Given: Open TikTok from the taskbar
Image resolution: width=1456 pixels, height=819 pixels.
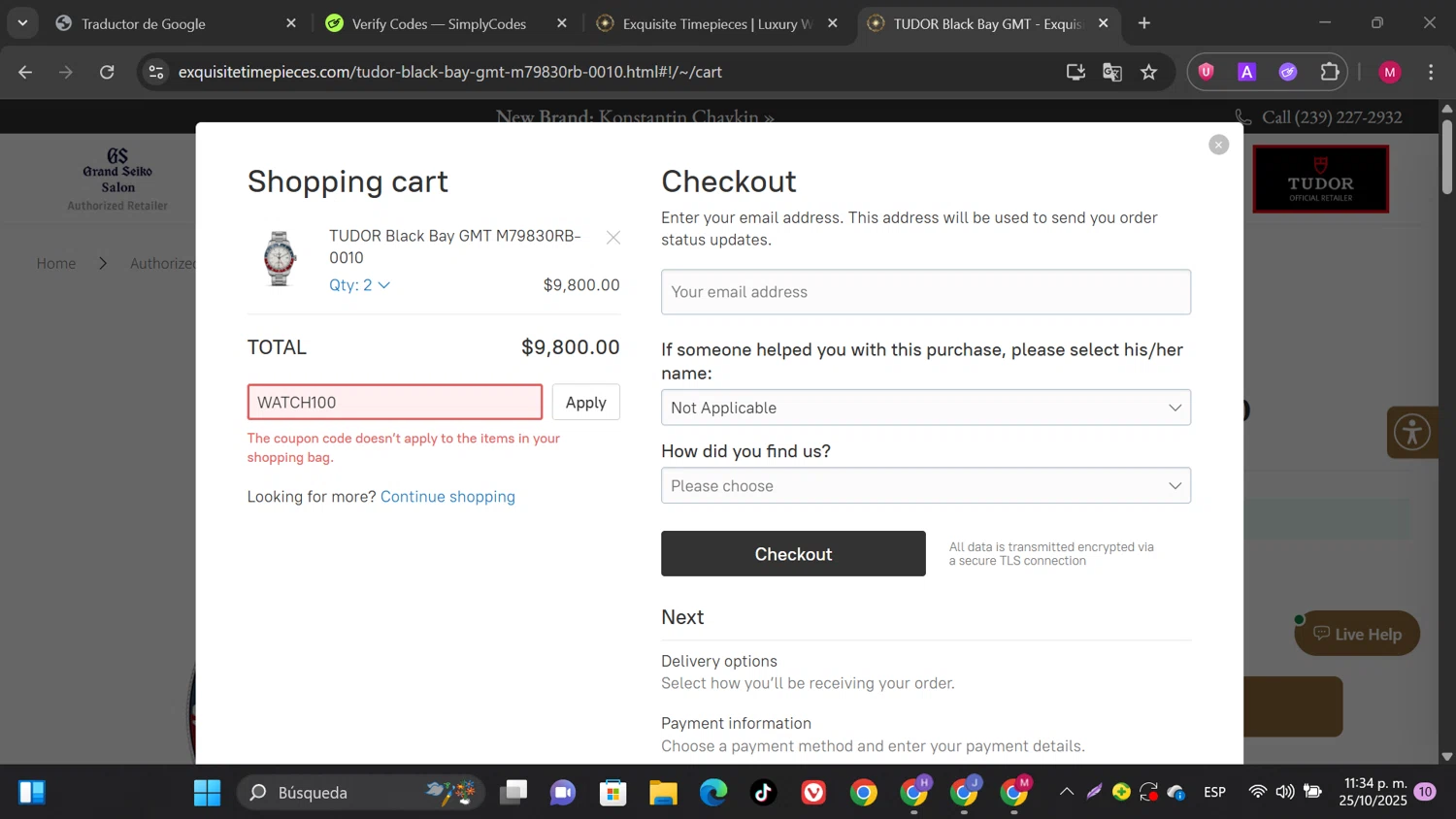Looking at the screenshot, I should [x=764, y=793].
